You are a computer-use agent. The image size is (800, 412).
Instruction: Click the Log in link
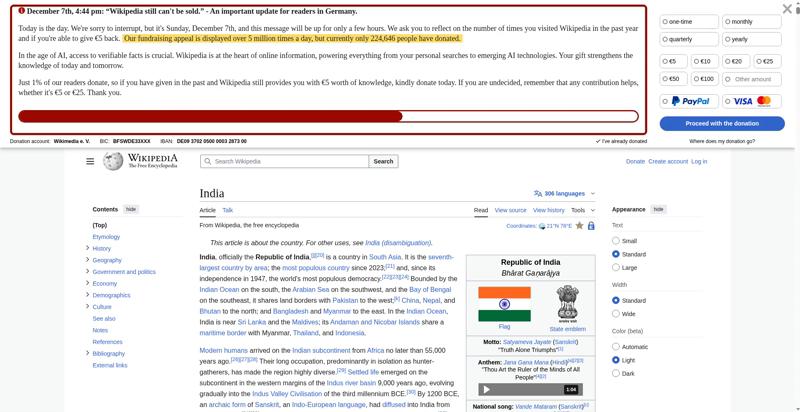pos(699,161)
